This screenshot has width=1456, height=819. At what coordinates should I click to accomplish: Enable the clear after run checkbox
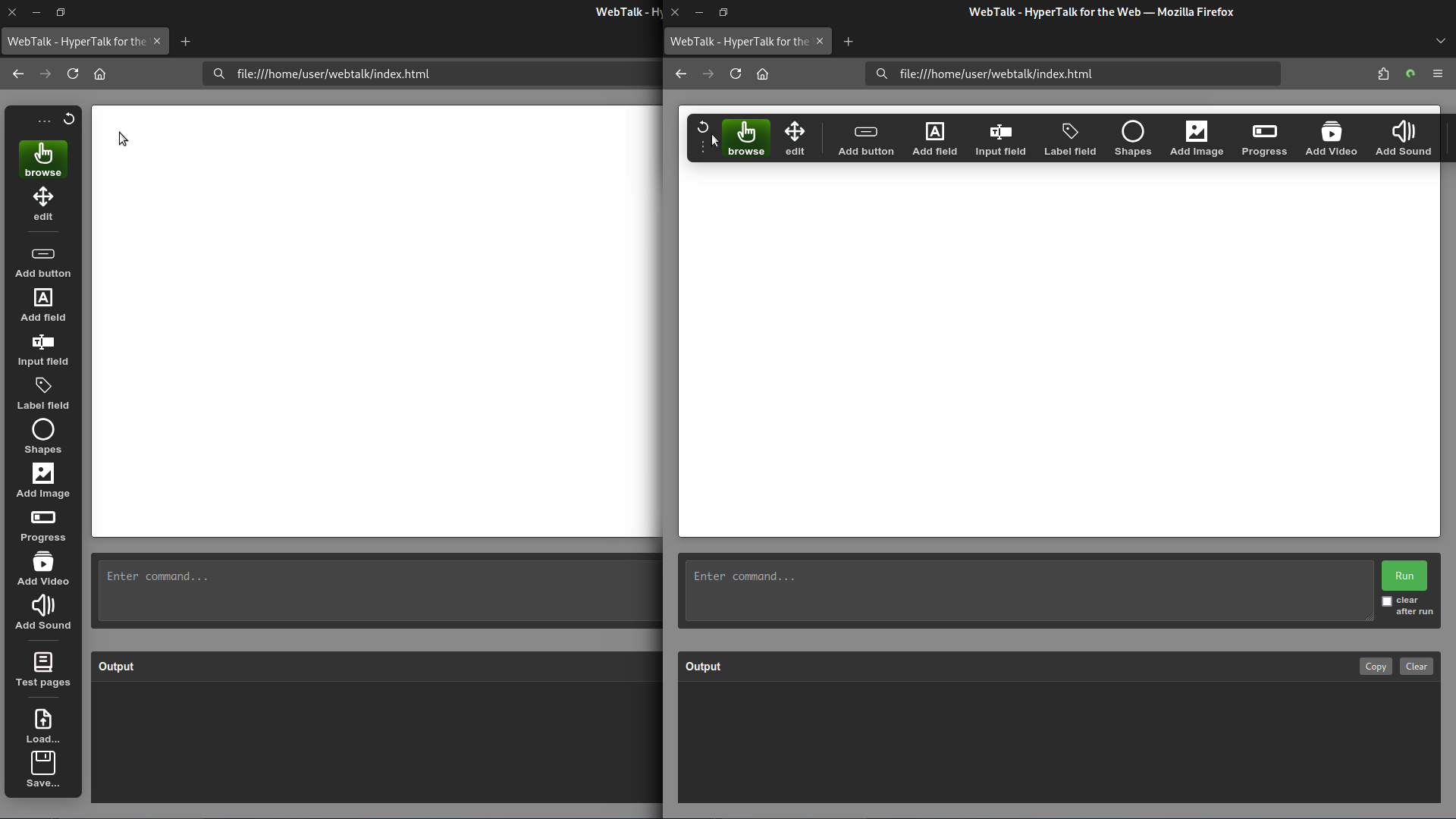1387,601
